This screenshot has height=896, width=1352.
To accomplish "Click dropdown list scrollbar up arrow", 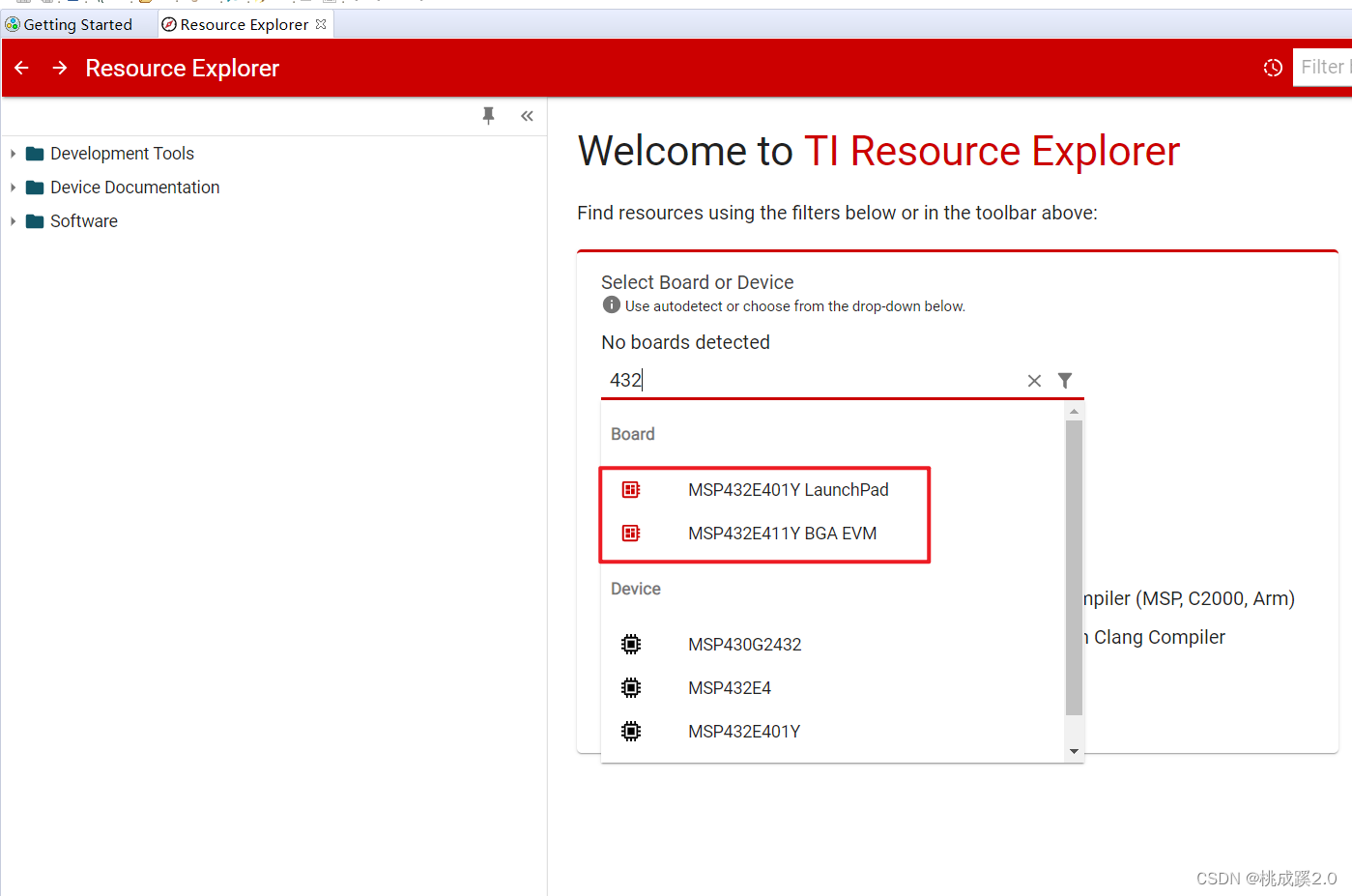I will pos(1074,412).
